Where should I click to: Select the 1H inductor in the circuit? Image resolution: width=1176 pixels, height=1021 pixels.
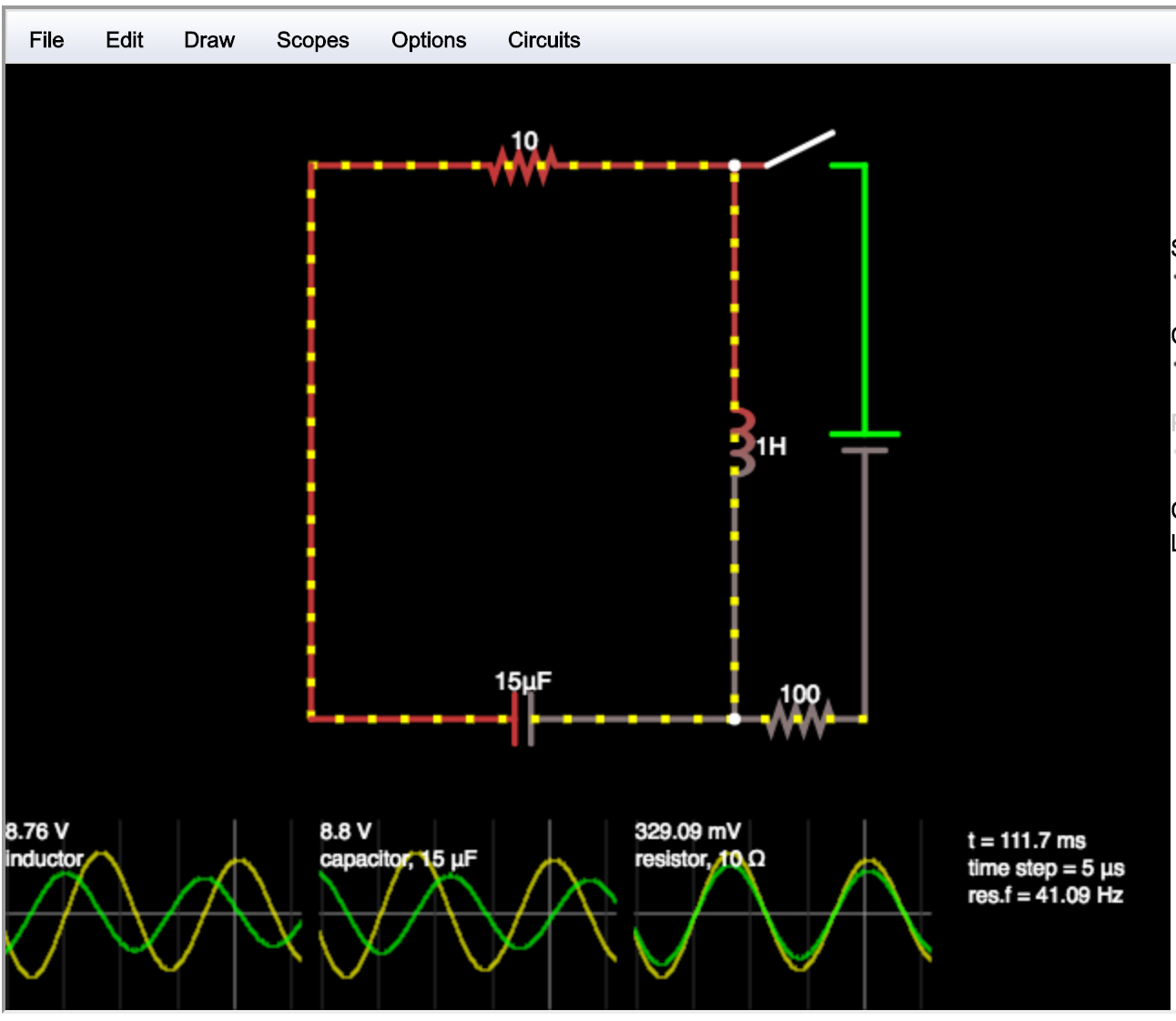(739, 440)
